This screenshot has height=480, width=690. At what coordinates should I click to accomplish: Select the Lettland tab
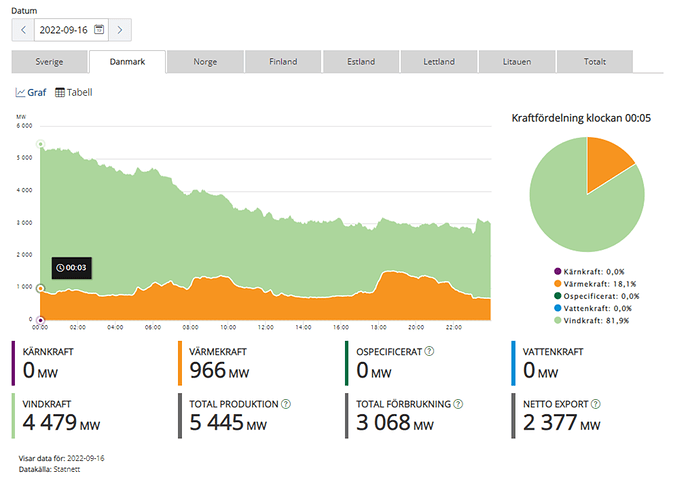(x=439, y=62)
